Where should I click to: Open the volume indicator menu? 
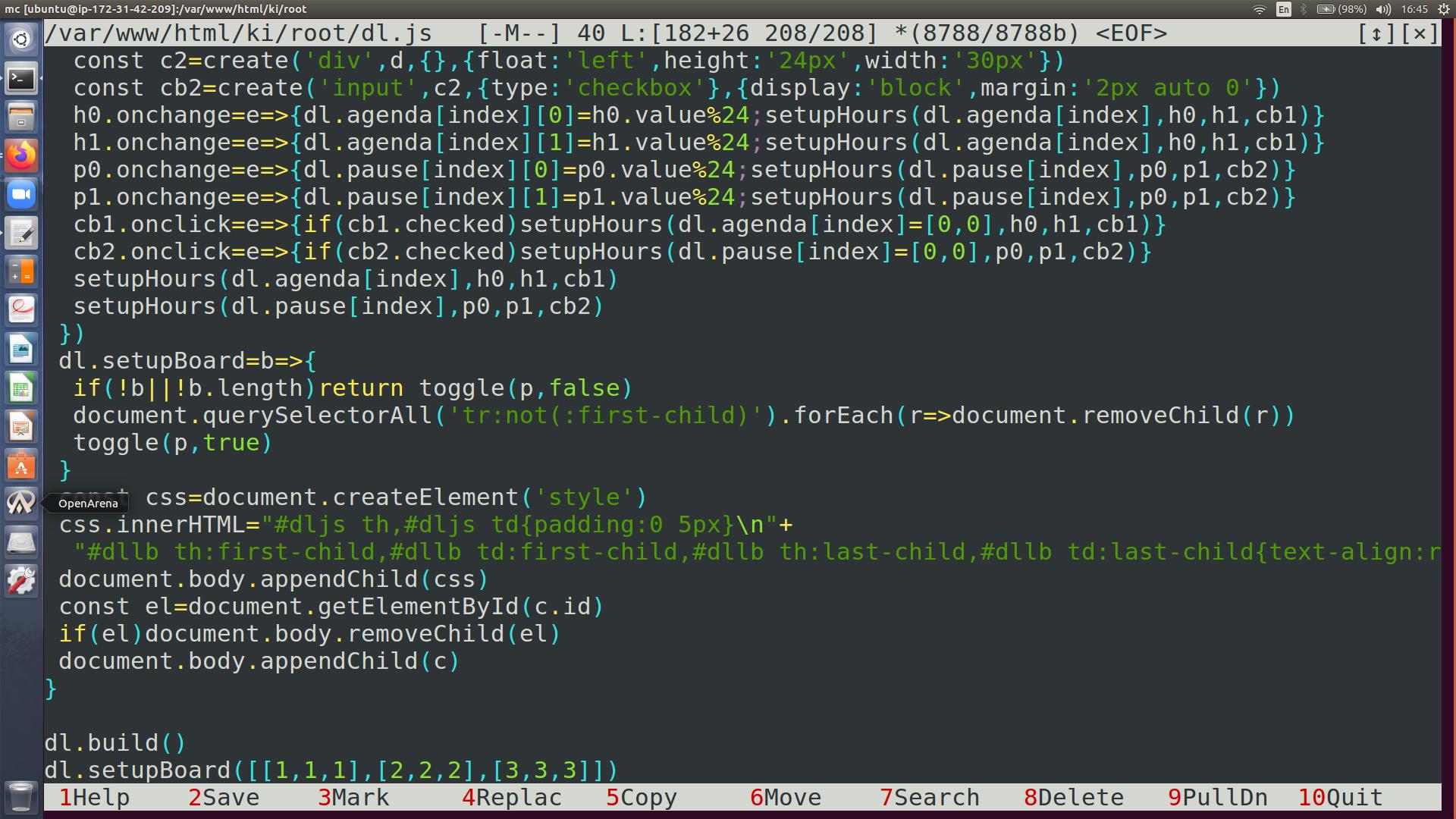click(1383, 9)
